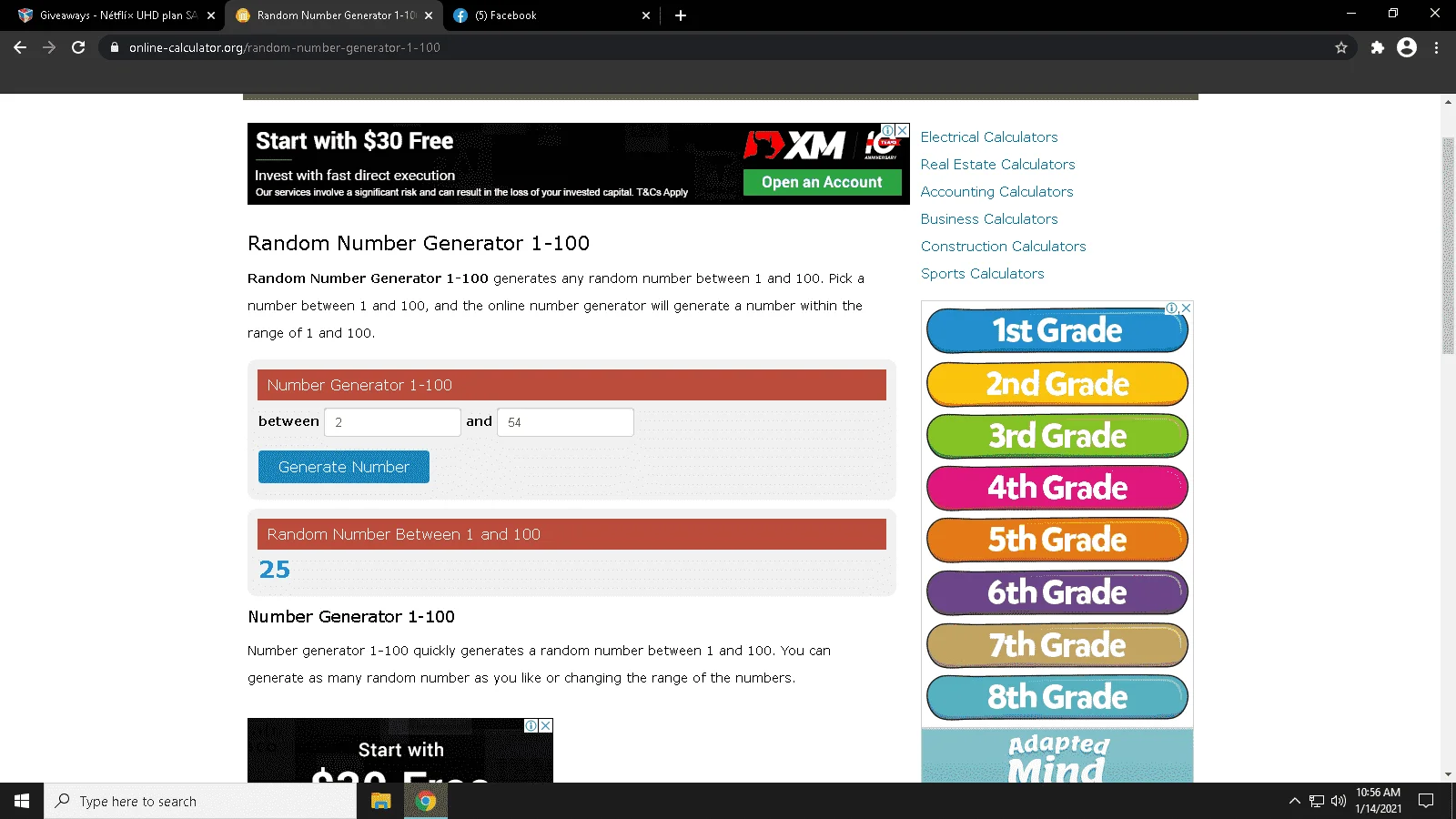Close the bottom Start with ad

[x=546, y=725]
